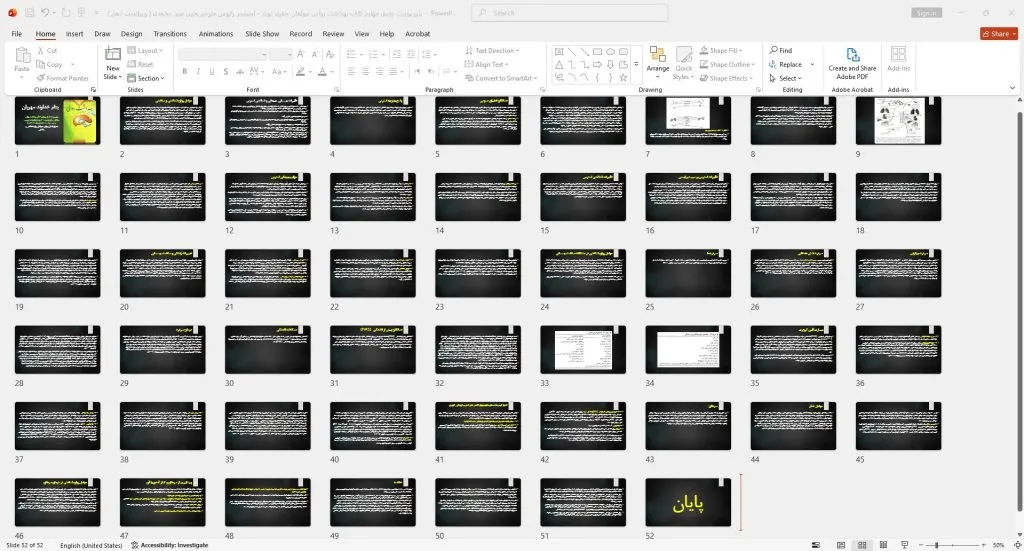1024x551 pixels.
Task: Toggle text Shadow formatting
Action: click(225, 71)
